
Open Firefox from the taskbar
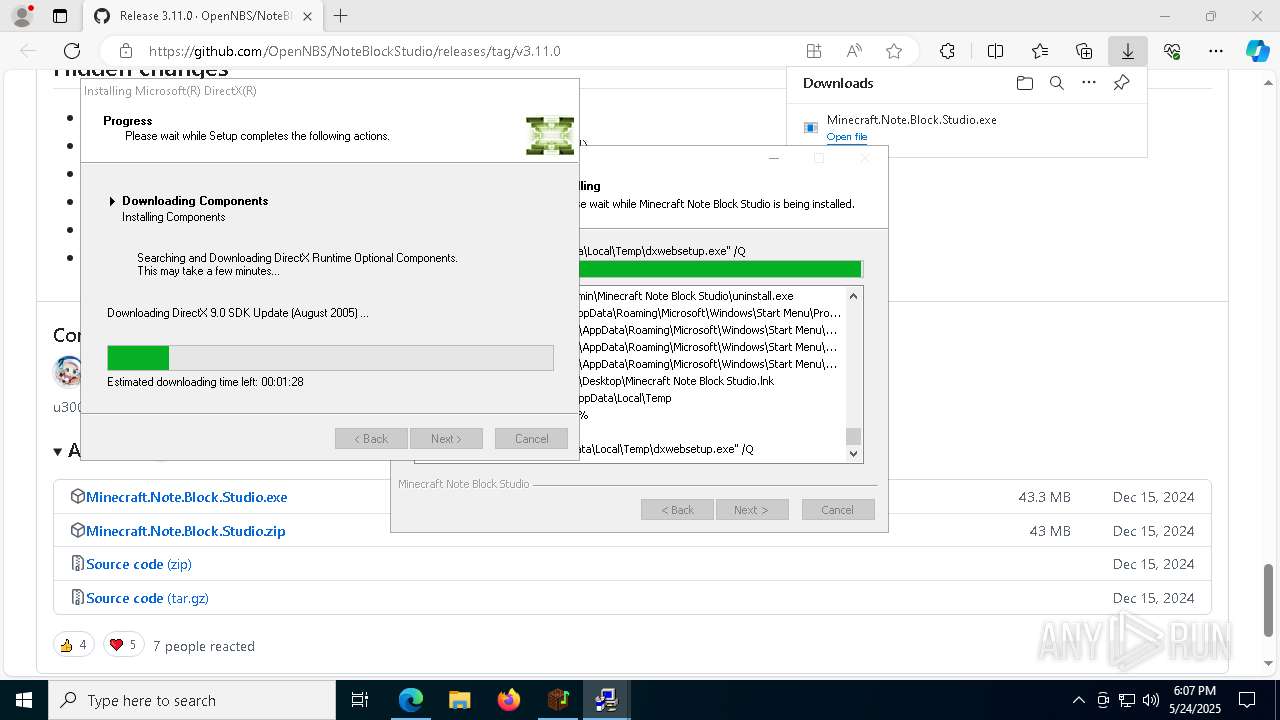coord(509,700)
